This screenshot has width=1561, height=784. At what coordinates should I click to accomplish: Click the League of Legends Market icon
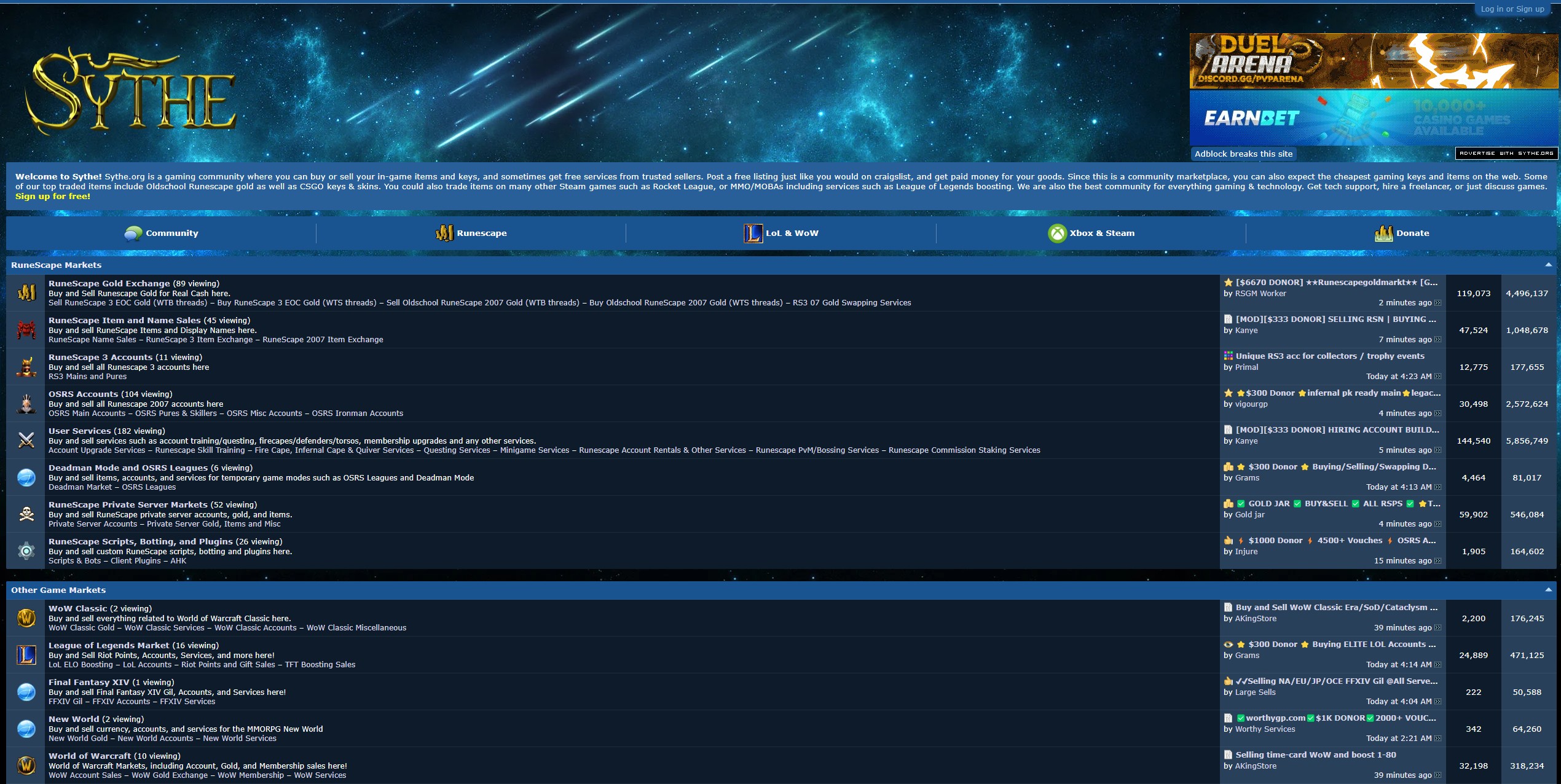coord(26,655)
